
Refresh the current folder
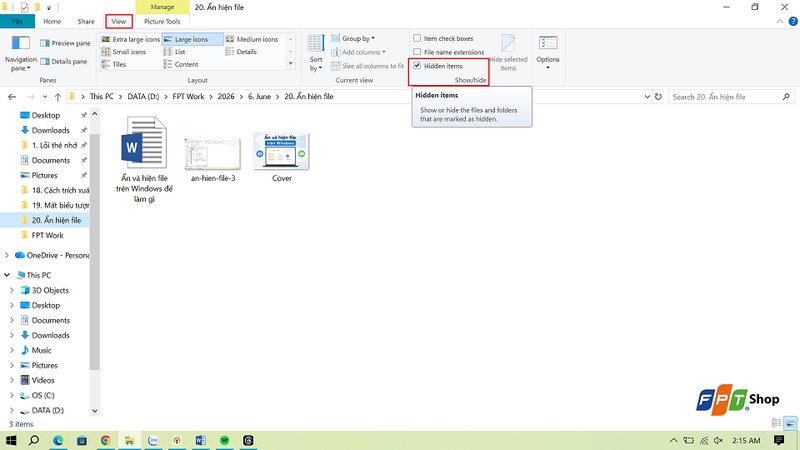click(658, 96)
